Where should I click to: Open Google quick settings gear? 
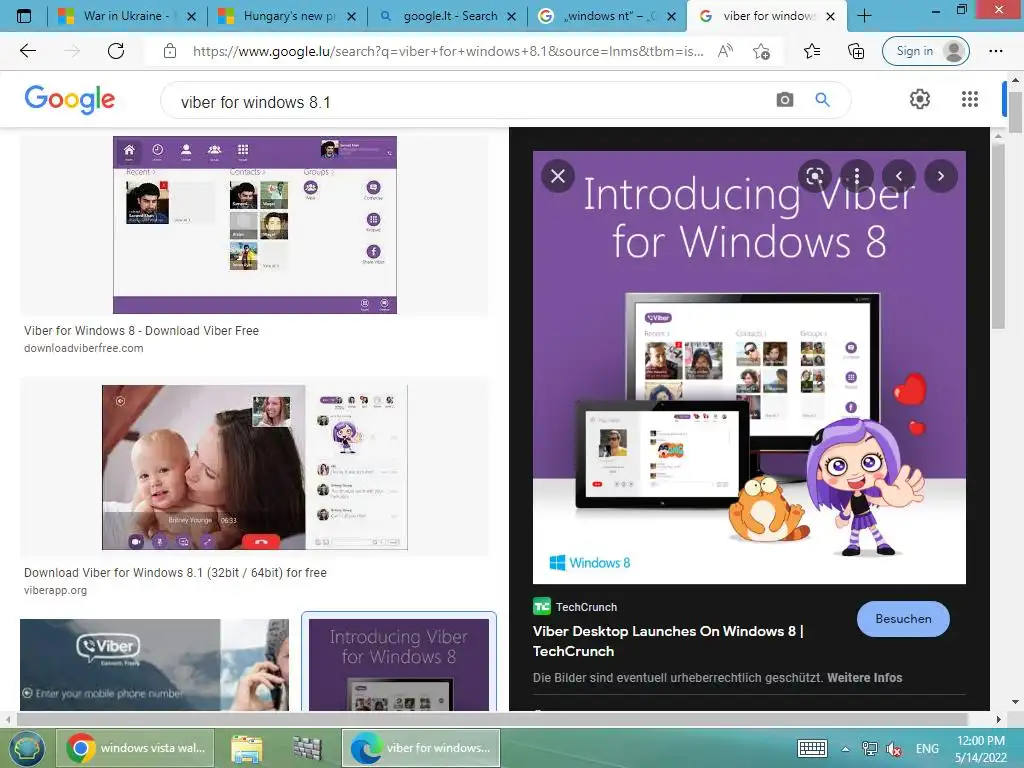tap(920, 99)
